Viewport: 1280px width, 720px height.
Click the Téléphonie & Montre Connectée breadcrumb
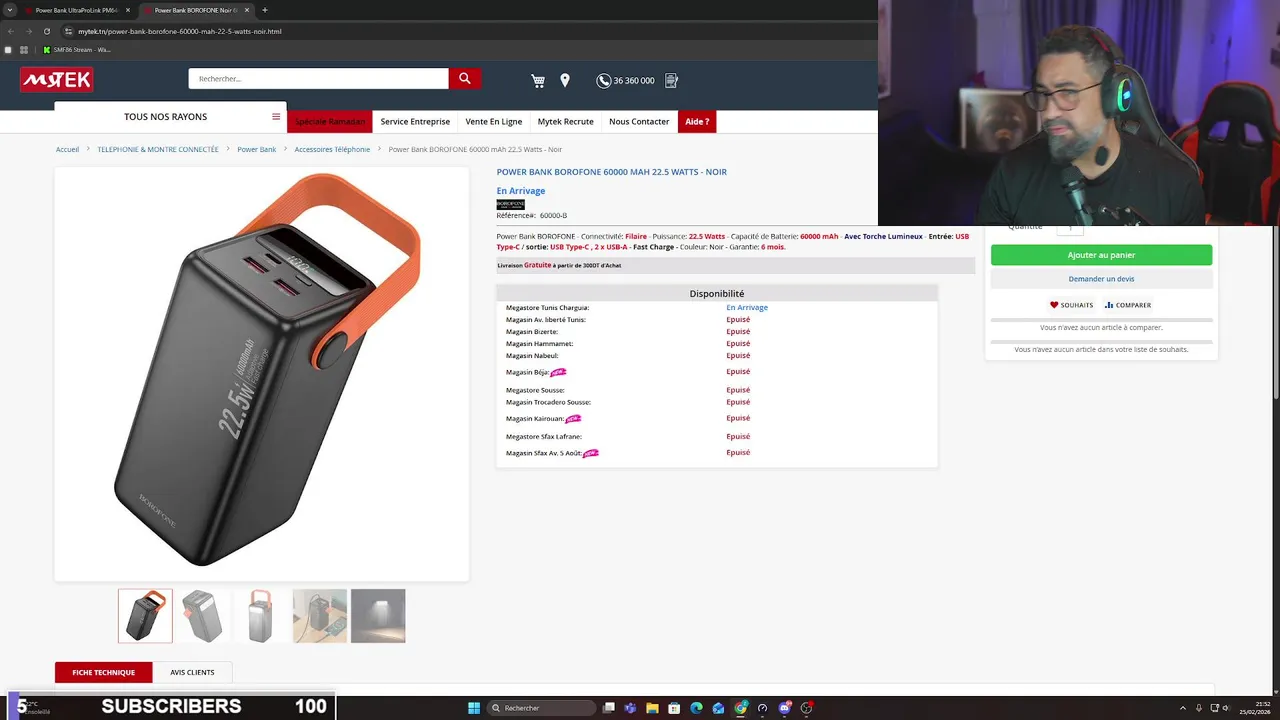pyautogui.click(x=158, y=149)
